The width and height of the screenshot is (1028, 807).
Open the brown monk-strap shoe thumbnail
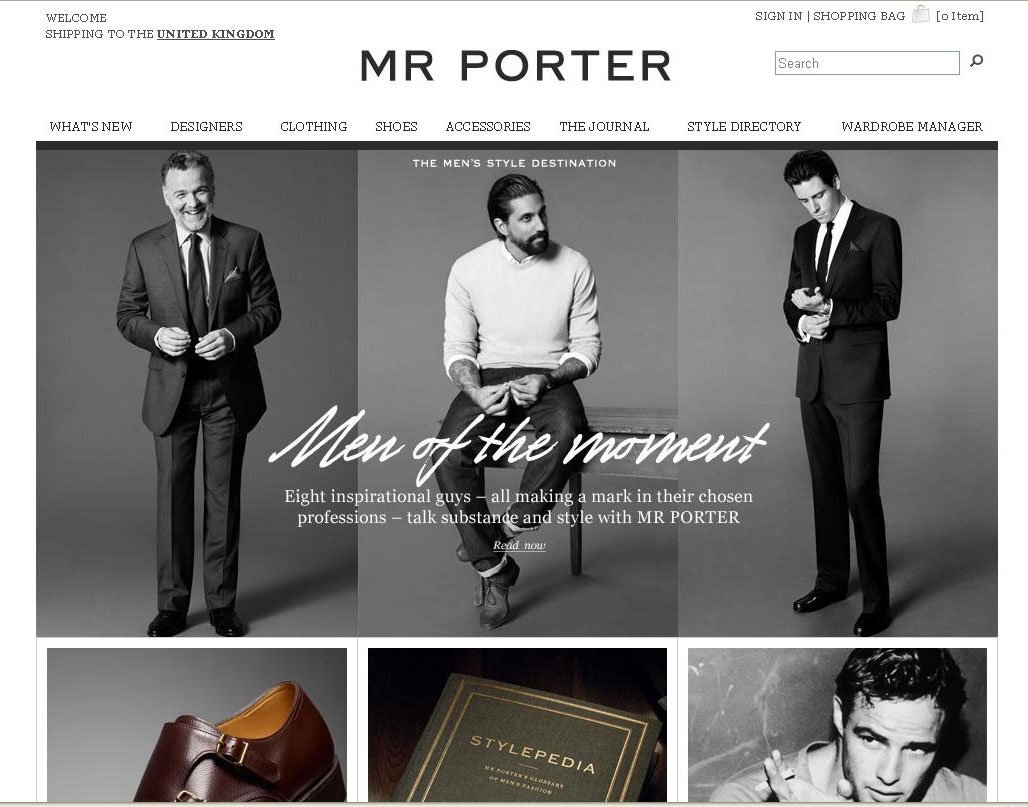[197, 724]
